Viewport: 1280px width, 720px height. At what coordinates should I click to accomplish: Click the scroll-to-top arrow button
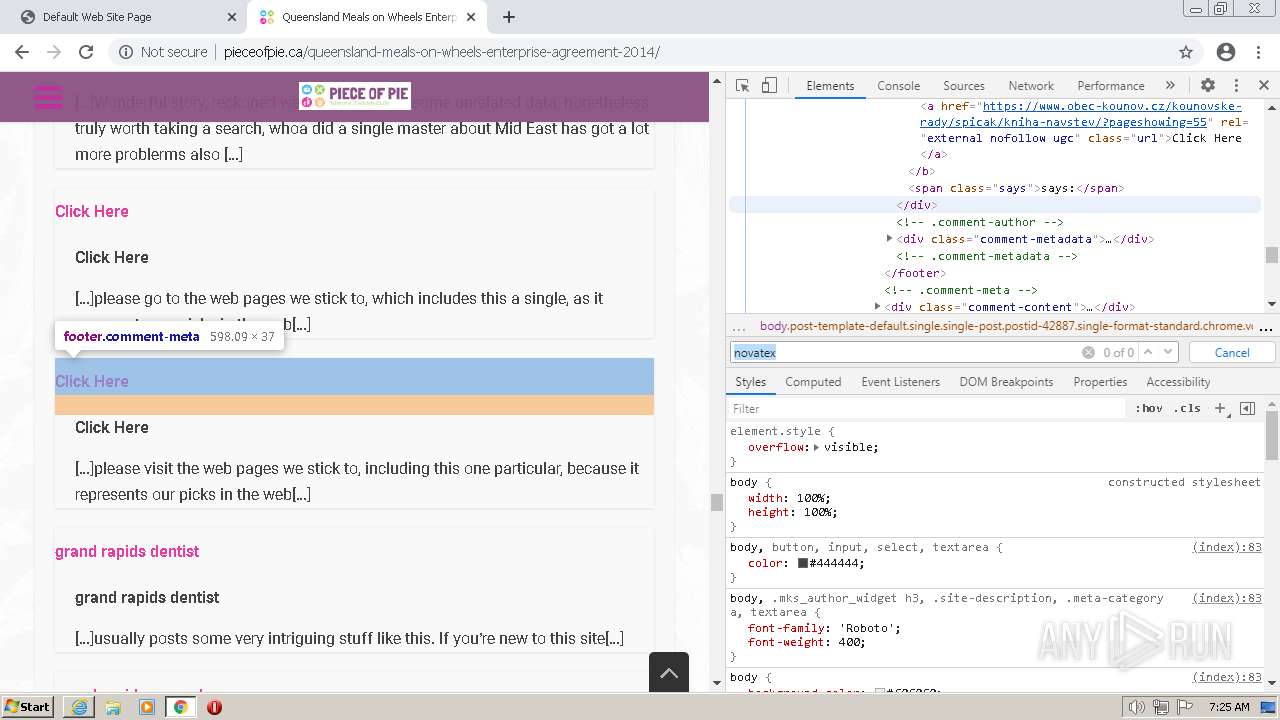coord(669,672)
